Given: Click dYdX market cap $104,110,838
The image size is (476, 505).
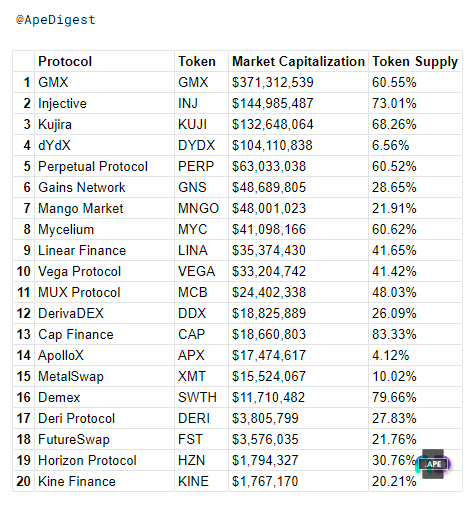Looking at the screenshot, I should [272, 145].
